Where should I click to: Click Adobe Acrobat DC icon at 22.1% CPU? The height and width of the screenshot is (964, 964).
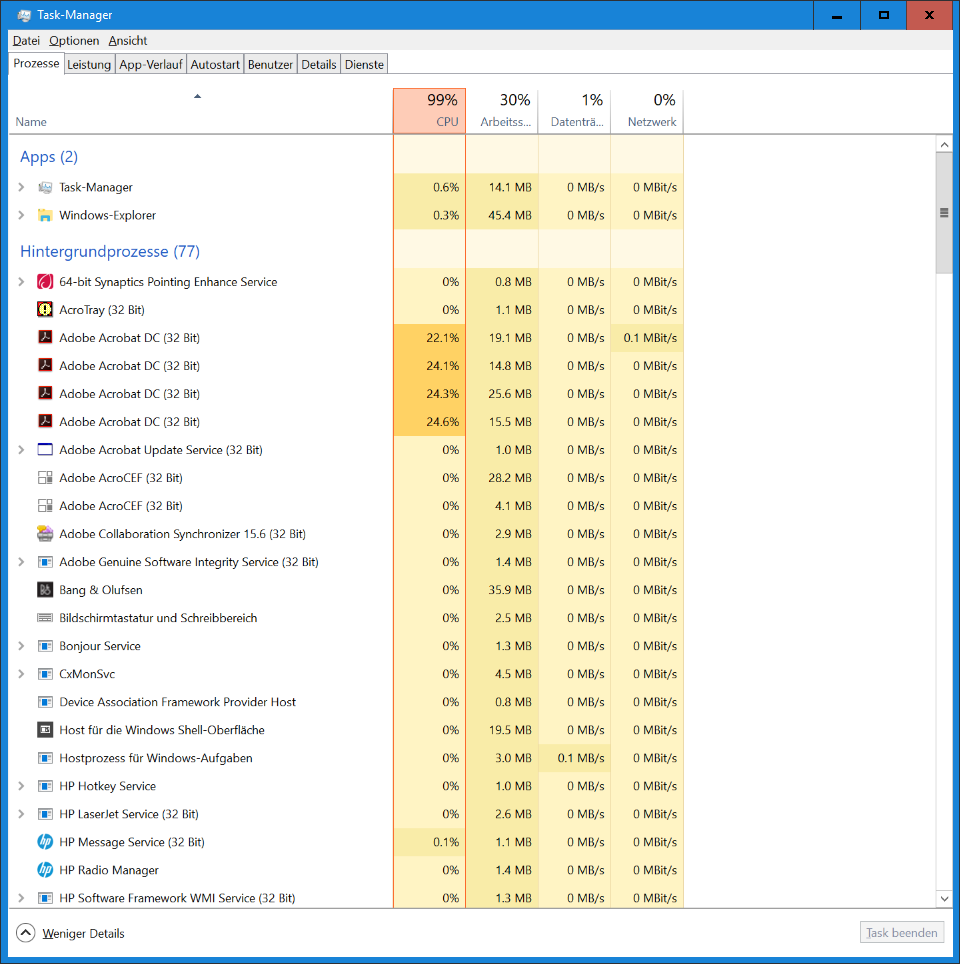pos(45,338)
